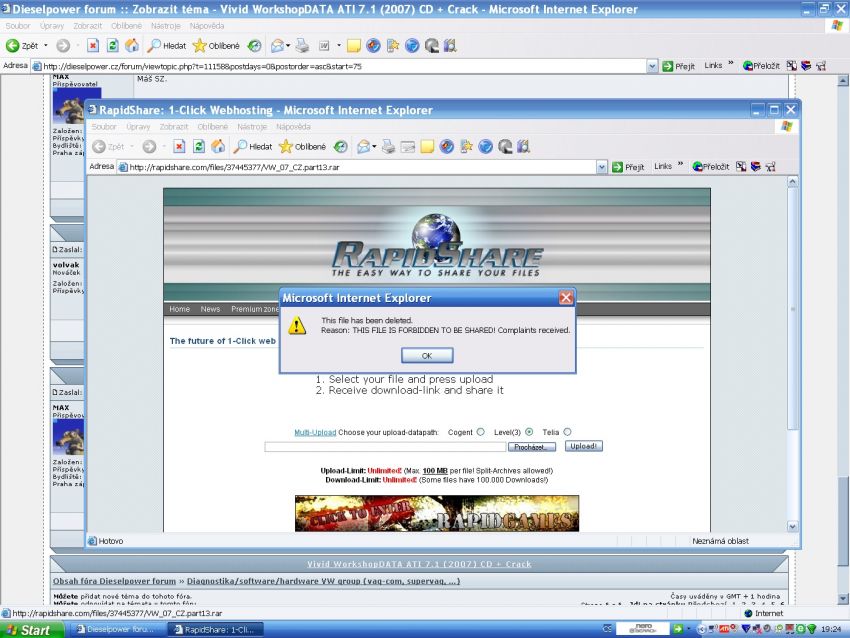
Task: Select Level(3) upload-datapath radio button
Action: pyautogui.click(x=529, y=432)
